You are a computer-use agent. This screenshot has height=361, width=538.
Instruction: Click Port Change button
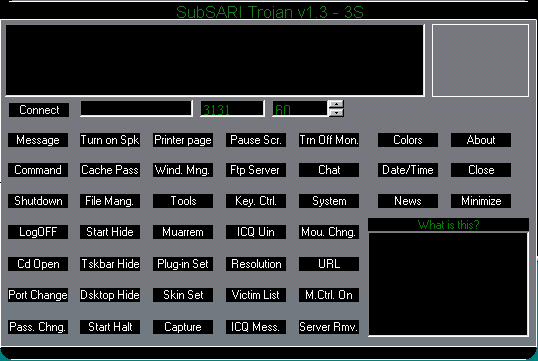point(38,295)
